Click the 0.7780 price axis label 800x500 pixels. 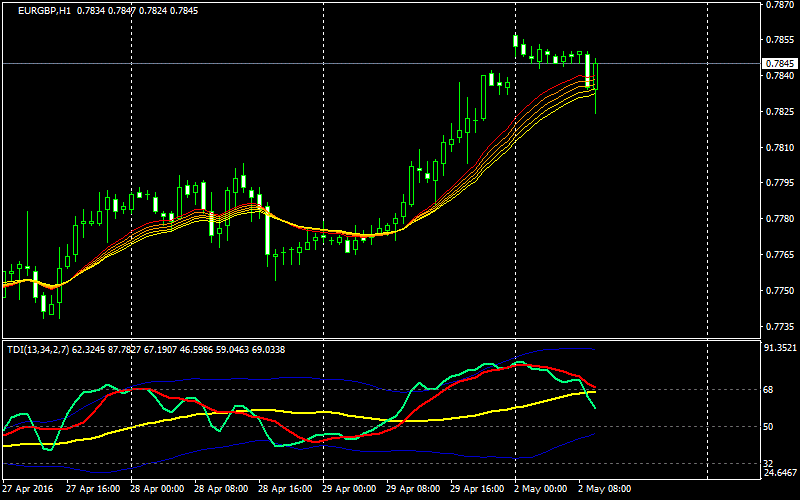(x=779, y=219)
